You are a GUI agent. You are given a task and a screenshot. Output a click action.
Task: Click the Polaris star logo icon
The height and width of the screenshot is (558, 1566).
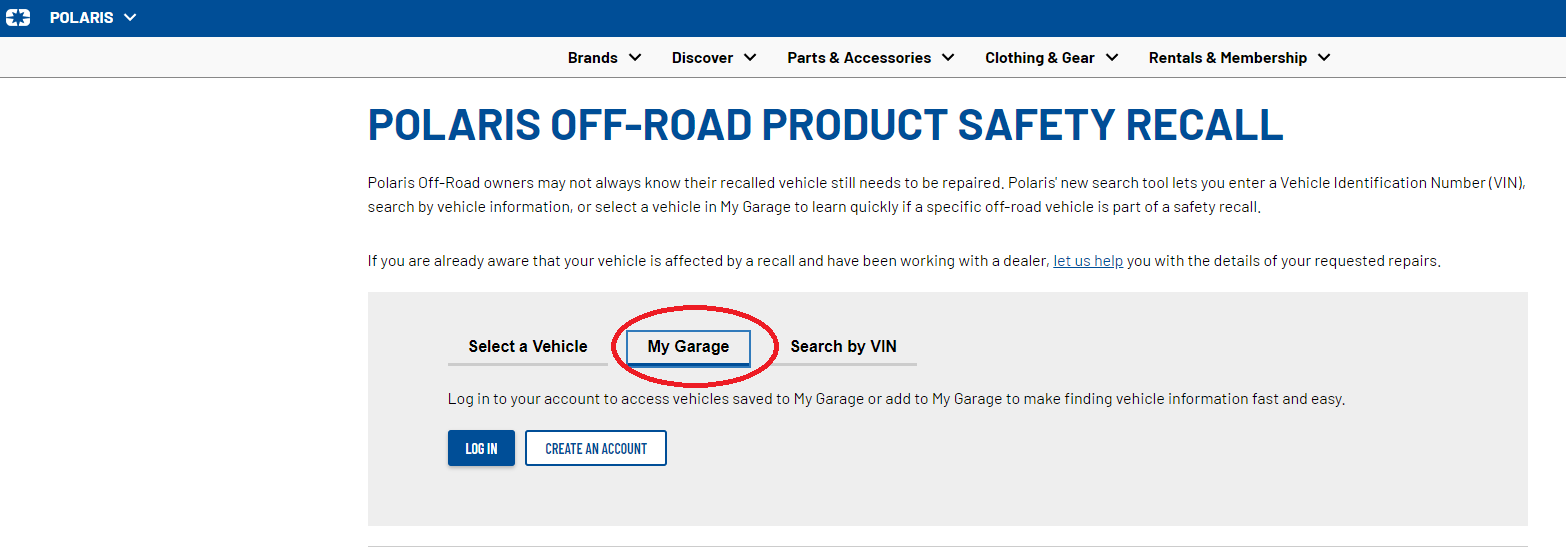pos(18,18)
